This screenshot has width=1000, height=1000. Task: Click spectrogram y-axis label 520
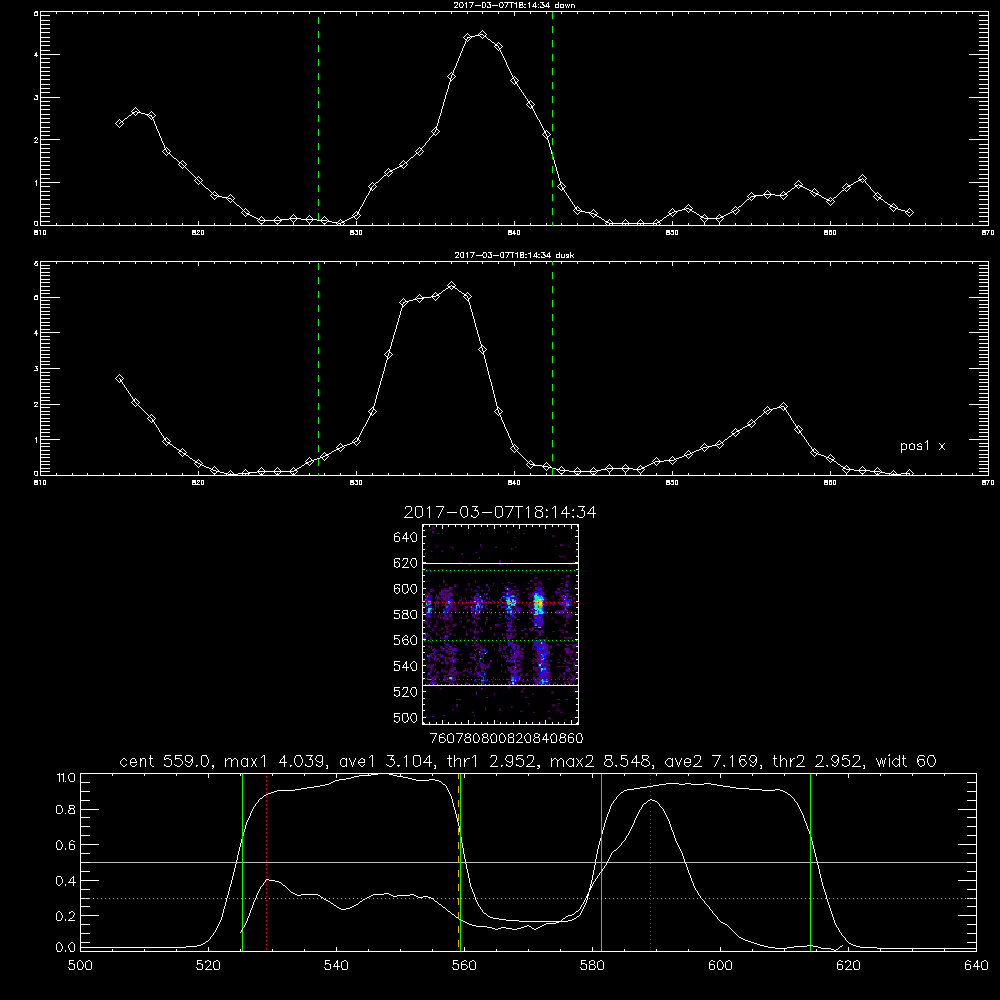pos(405,692)
